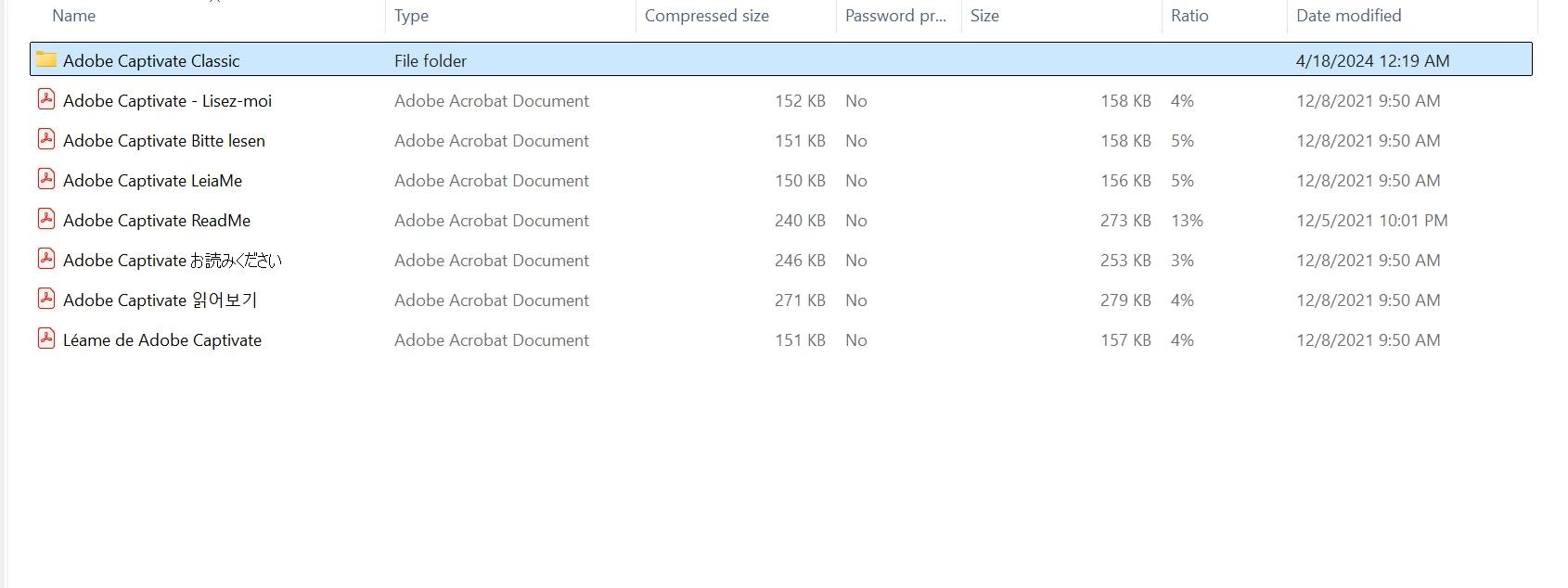This screenshot has height=588, width=1568.
Task: Click the Password protected column header
Action: click(x=895, y=16)
